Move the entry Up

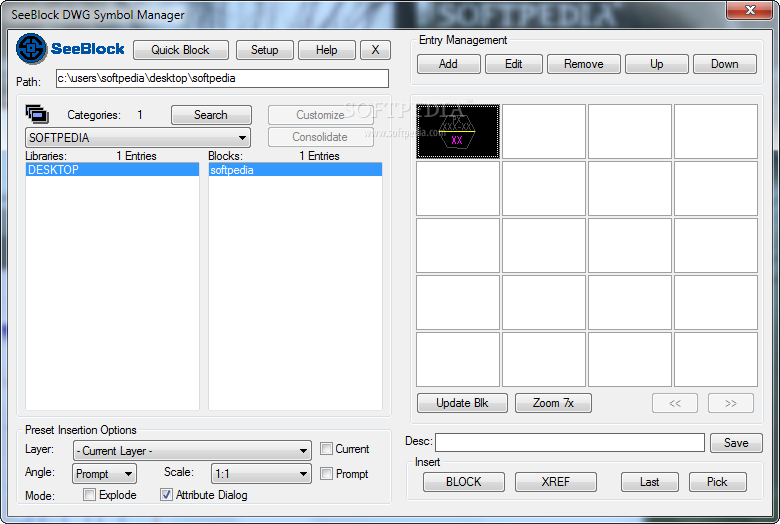[657, 64]
